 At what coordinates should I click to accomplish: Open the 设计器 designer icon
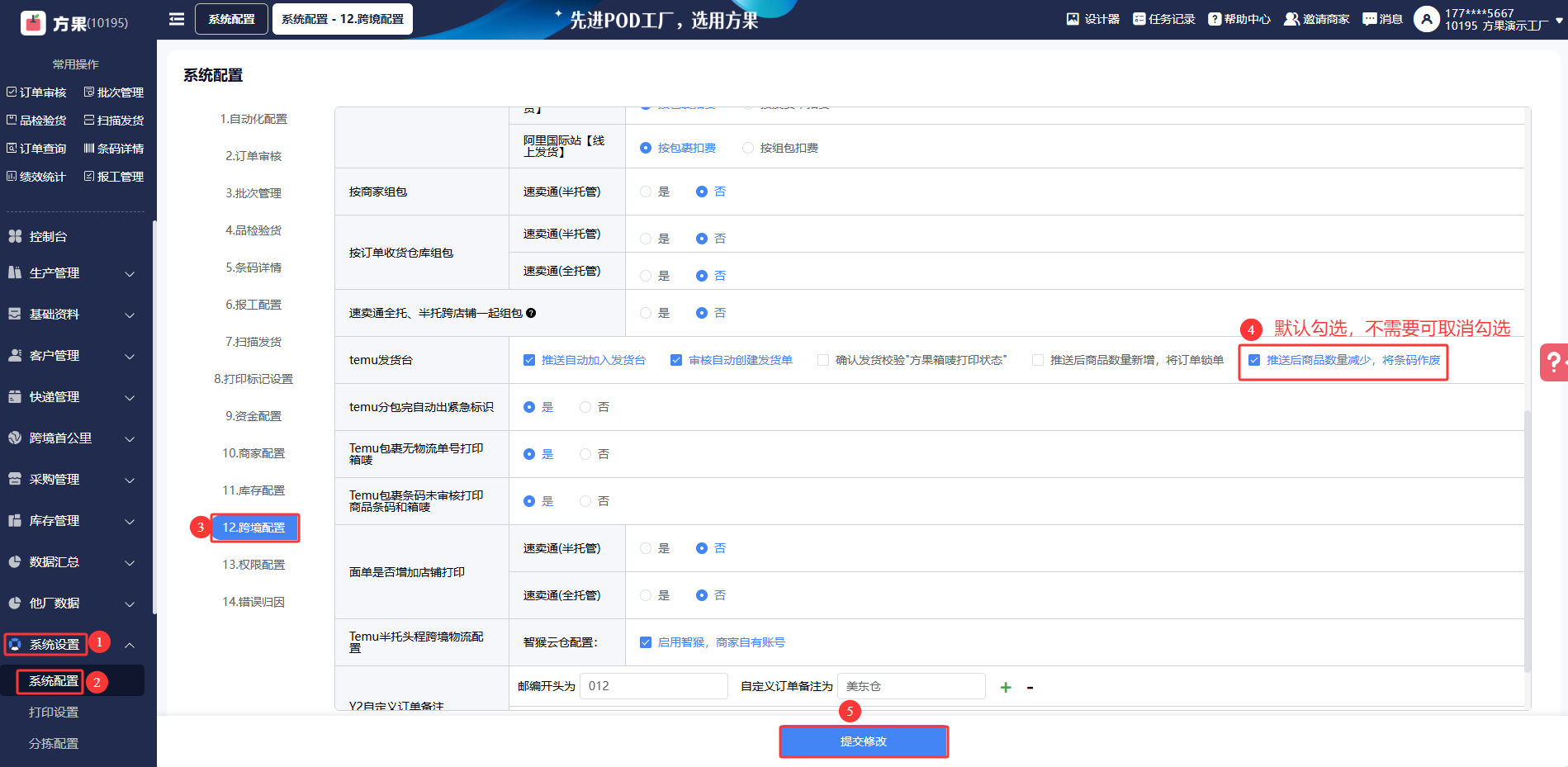tap(1073, 19)
